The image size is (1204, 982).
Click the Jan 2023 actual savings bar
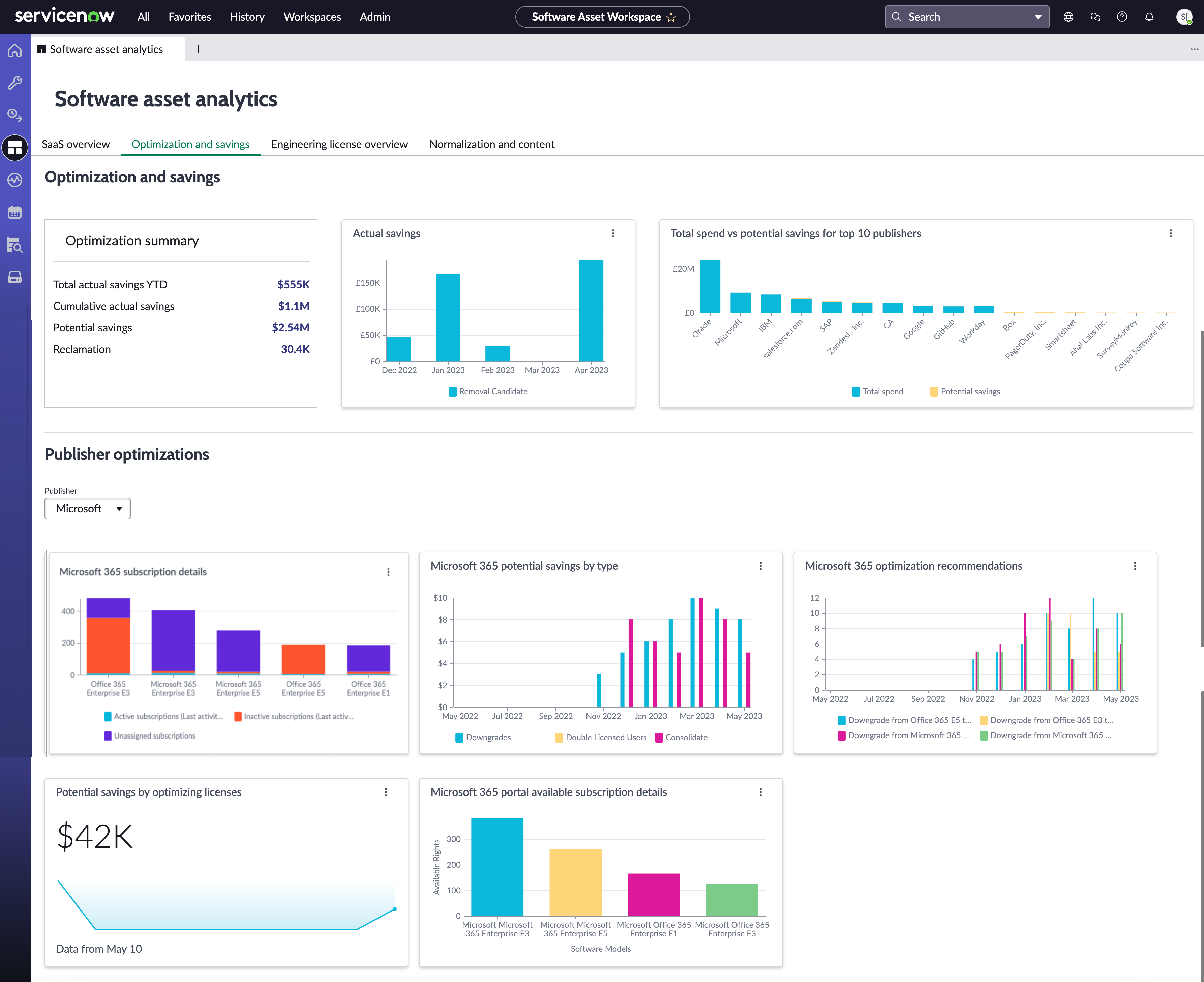pyautogui.click(x=448, y=317)
